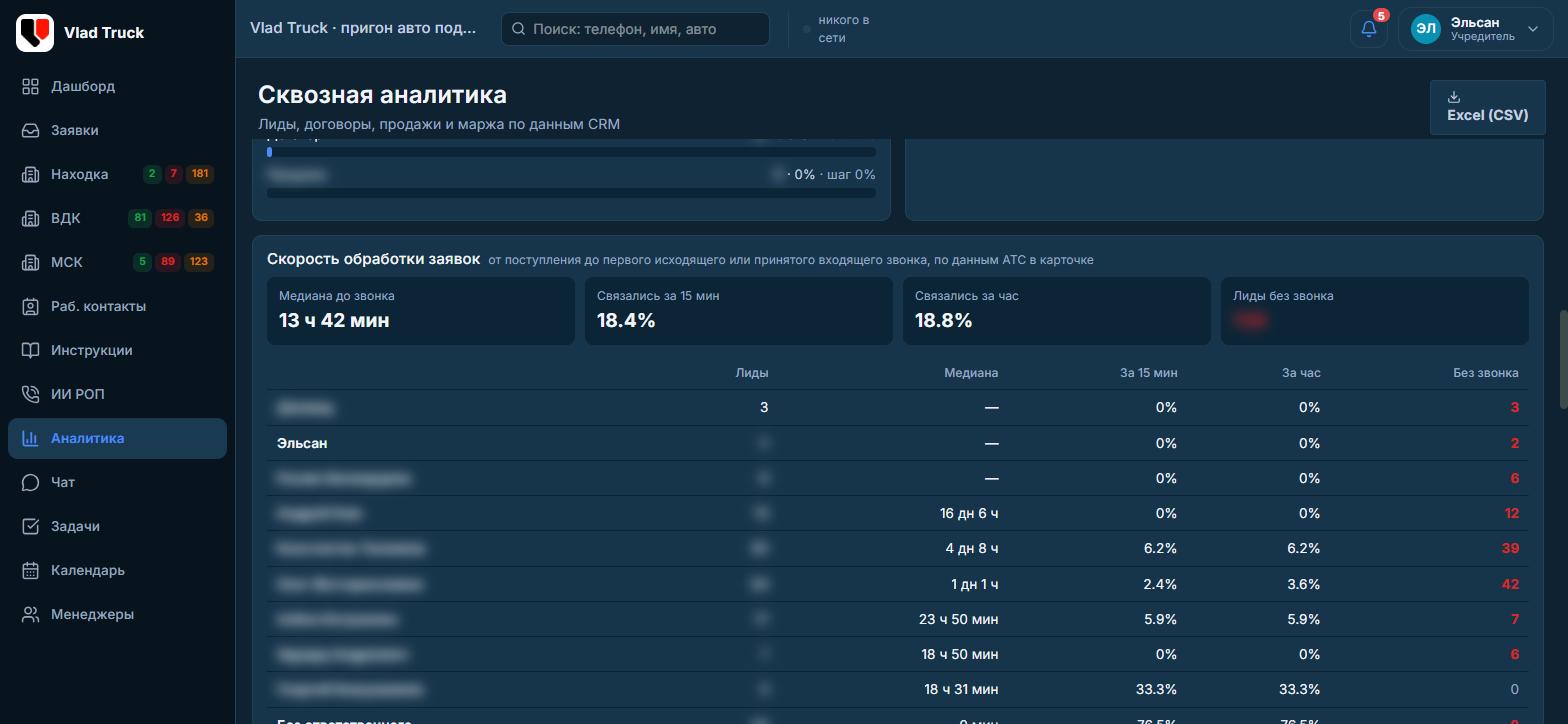Click the Находка orange badge 181
The width and height of the screenshot is (1568, 724).
click(200, 174)
